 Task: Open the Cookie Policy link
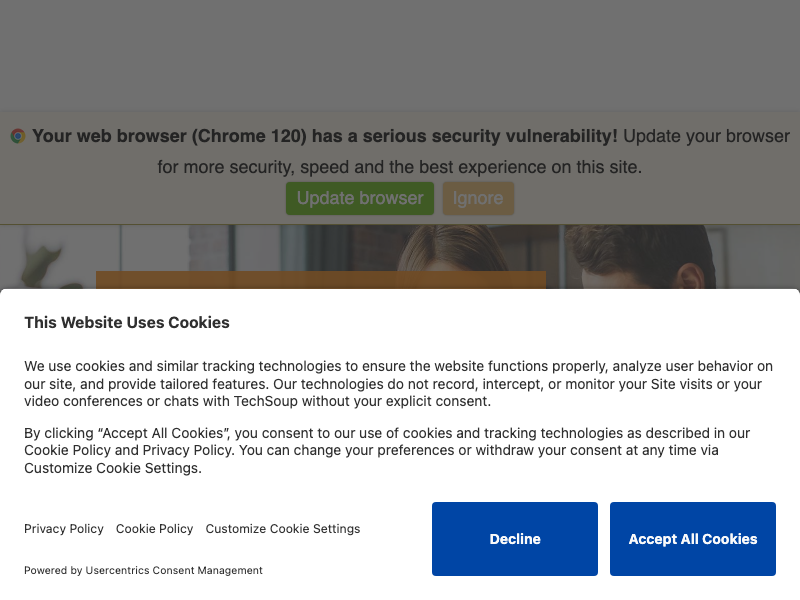coord(154,529)
